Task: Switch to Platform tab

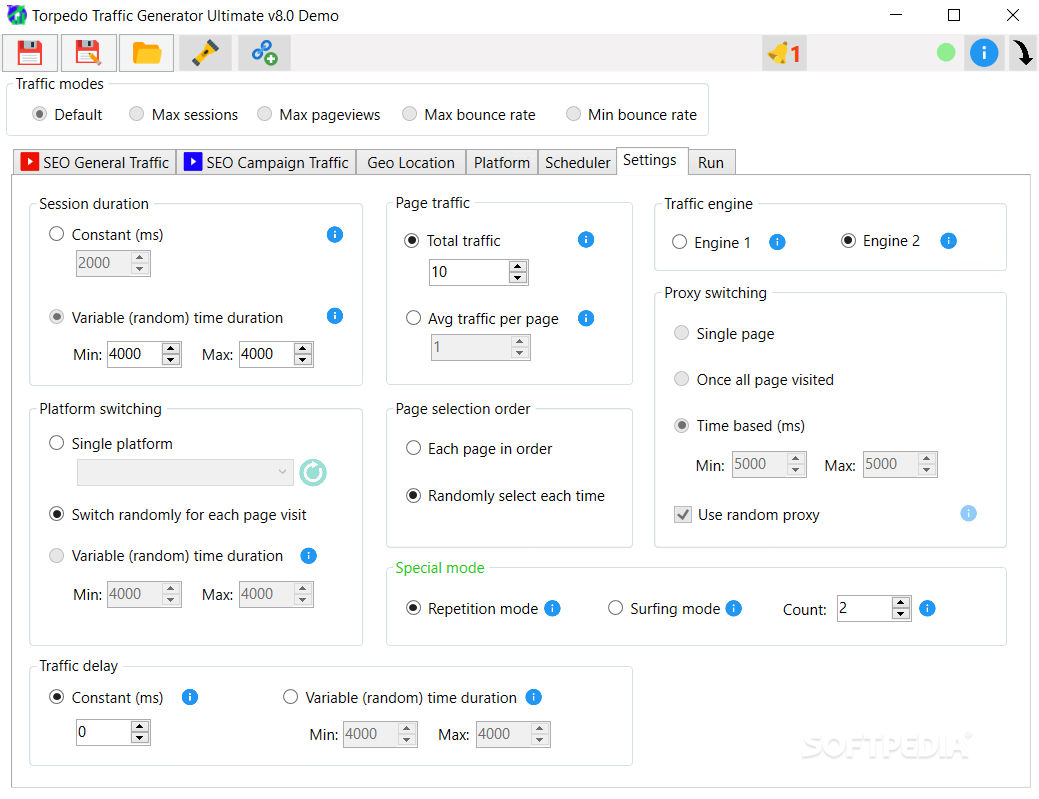Action: 502,162
